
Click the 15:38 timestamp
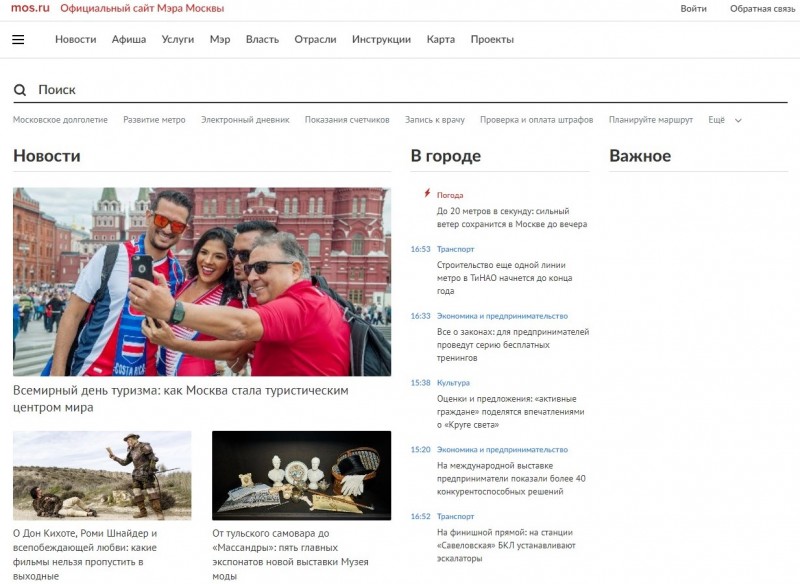[420, 383]
